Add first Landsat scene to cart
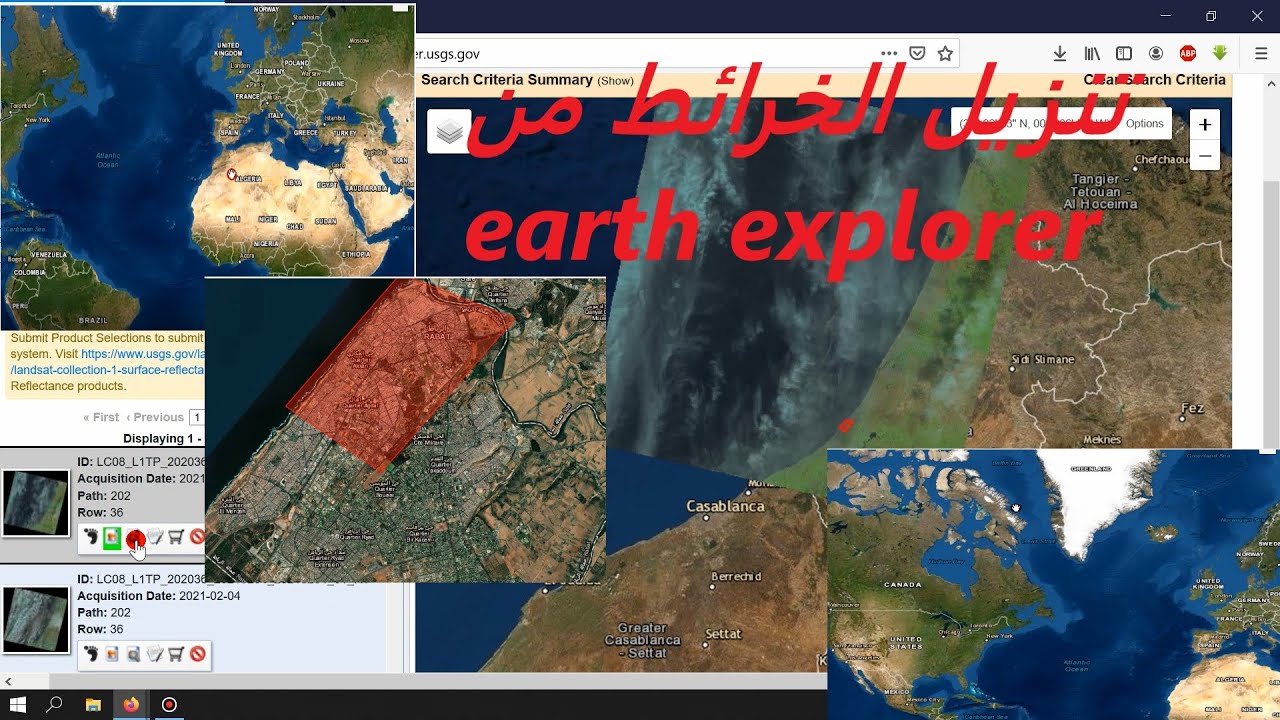 click(x=176, y=537)
